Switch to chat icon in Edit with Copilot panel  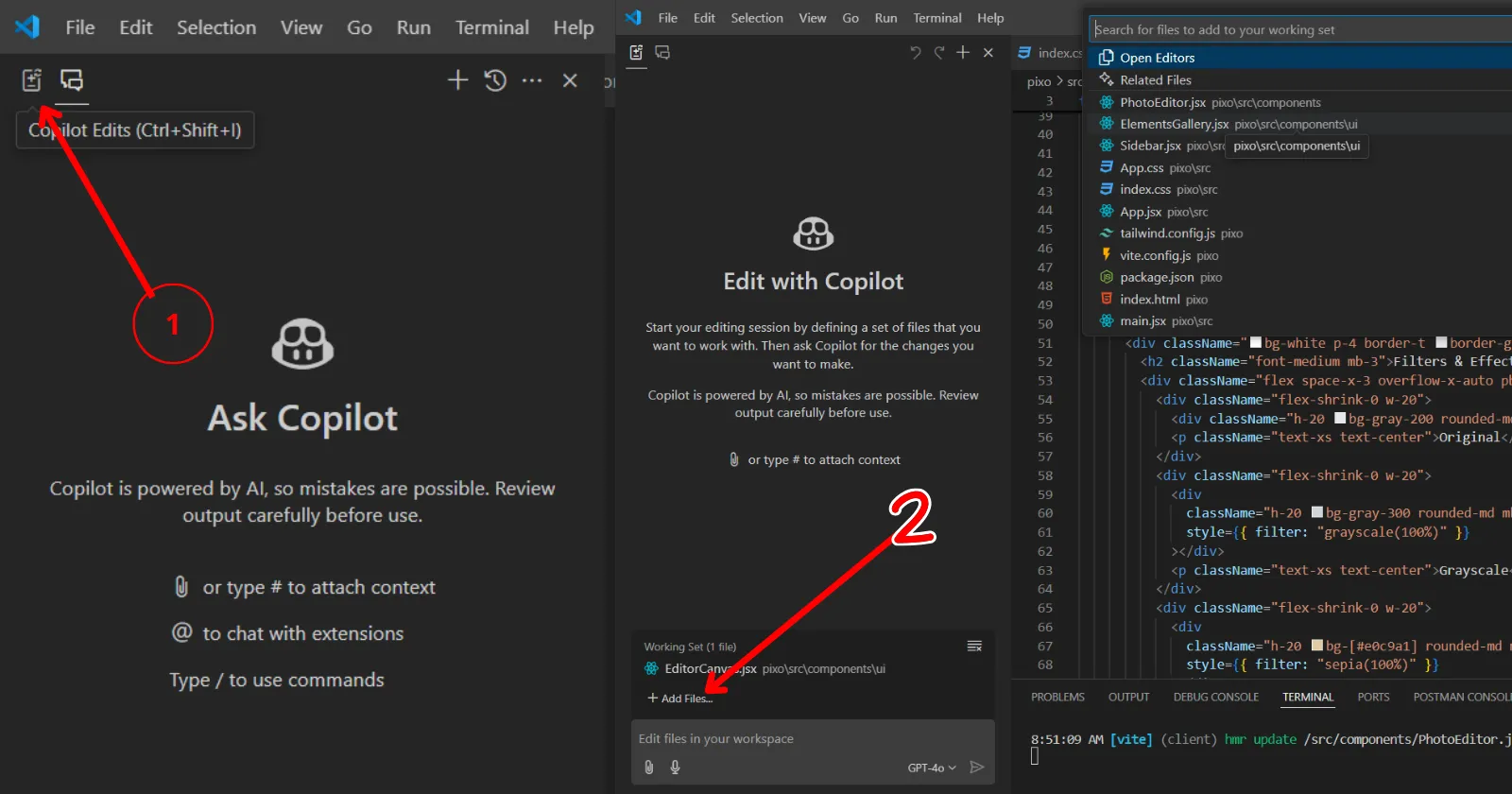pyautogui.click(x=662, y=53)
